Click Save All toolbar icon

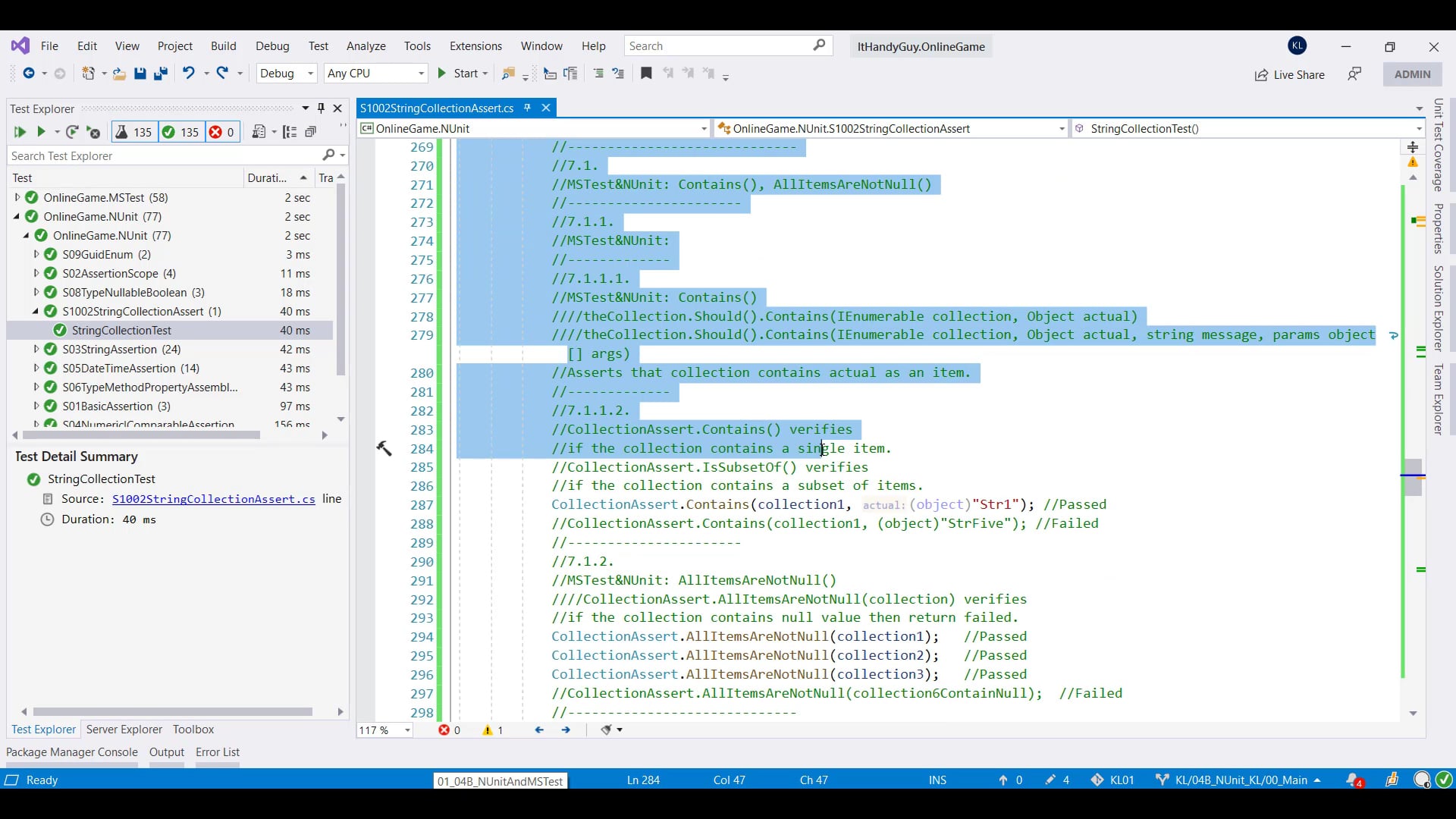161,74
